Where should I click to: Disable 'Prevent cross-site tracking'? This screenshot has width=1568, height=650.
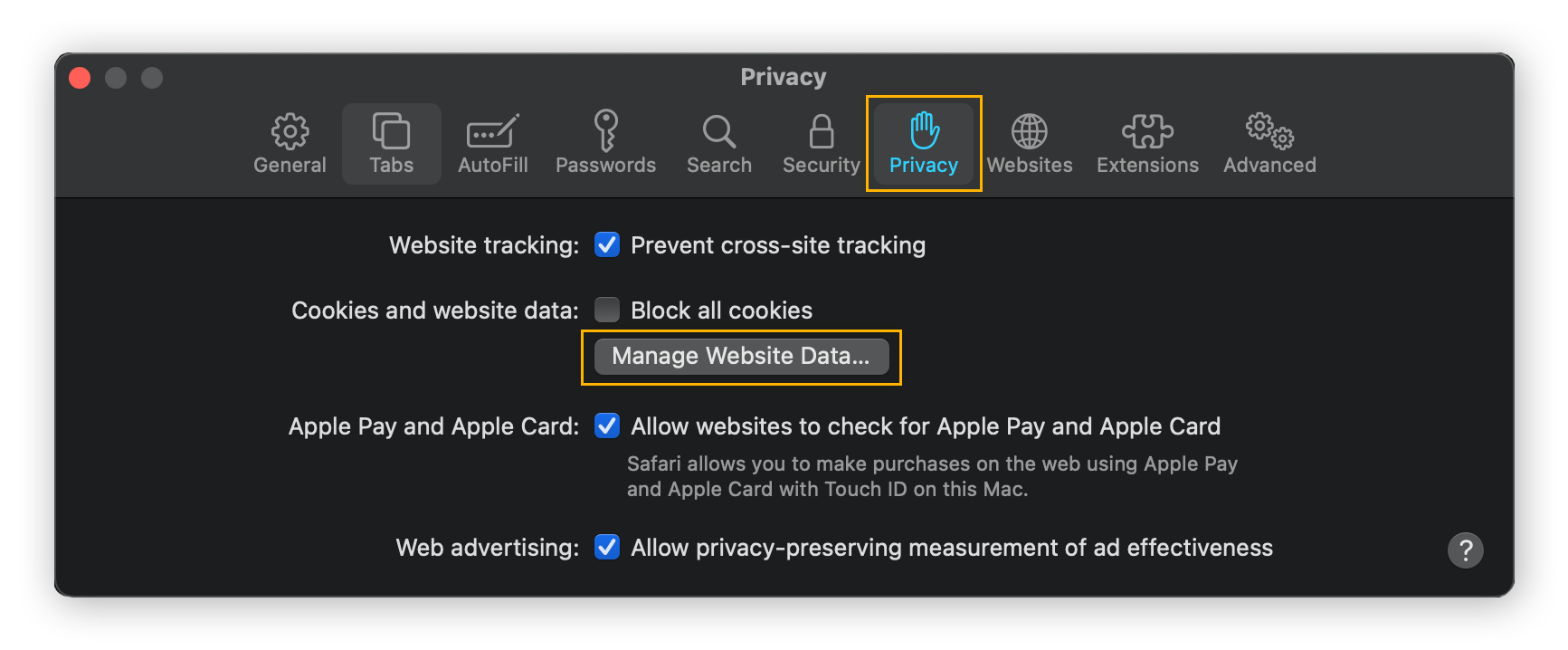[x=606, y=244]
